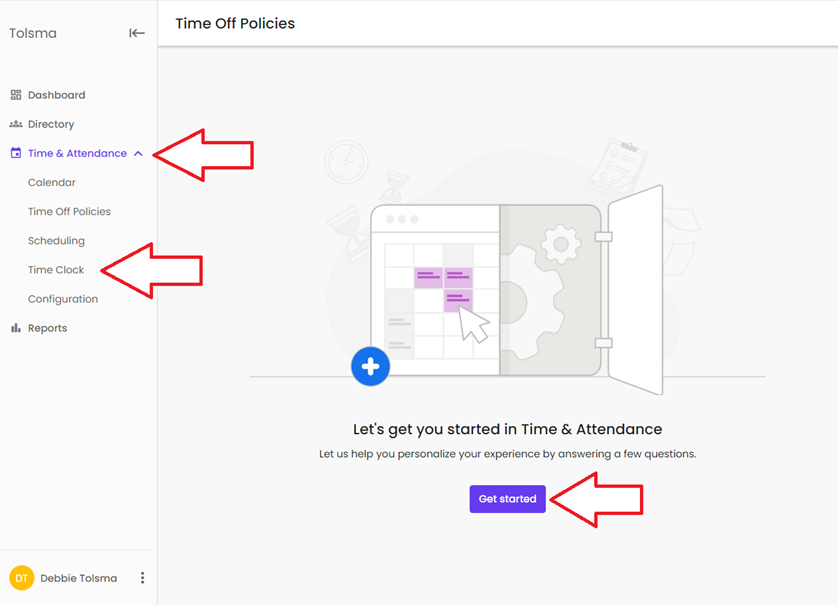This screenshot has width=838, height=605.
Task: Open the Reports section
Action: (x=47, y=328)
